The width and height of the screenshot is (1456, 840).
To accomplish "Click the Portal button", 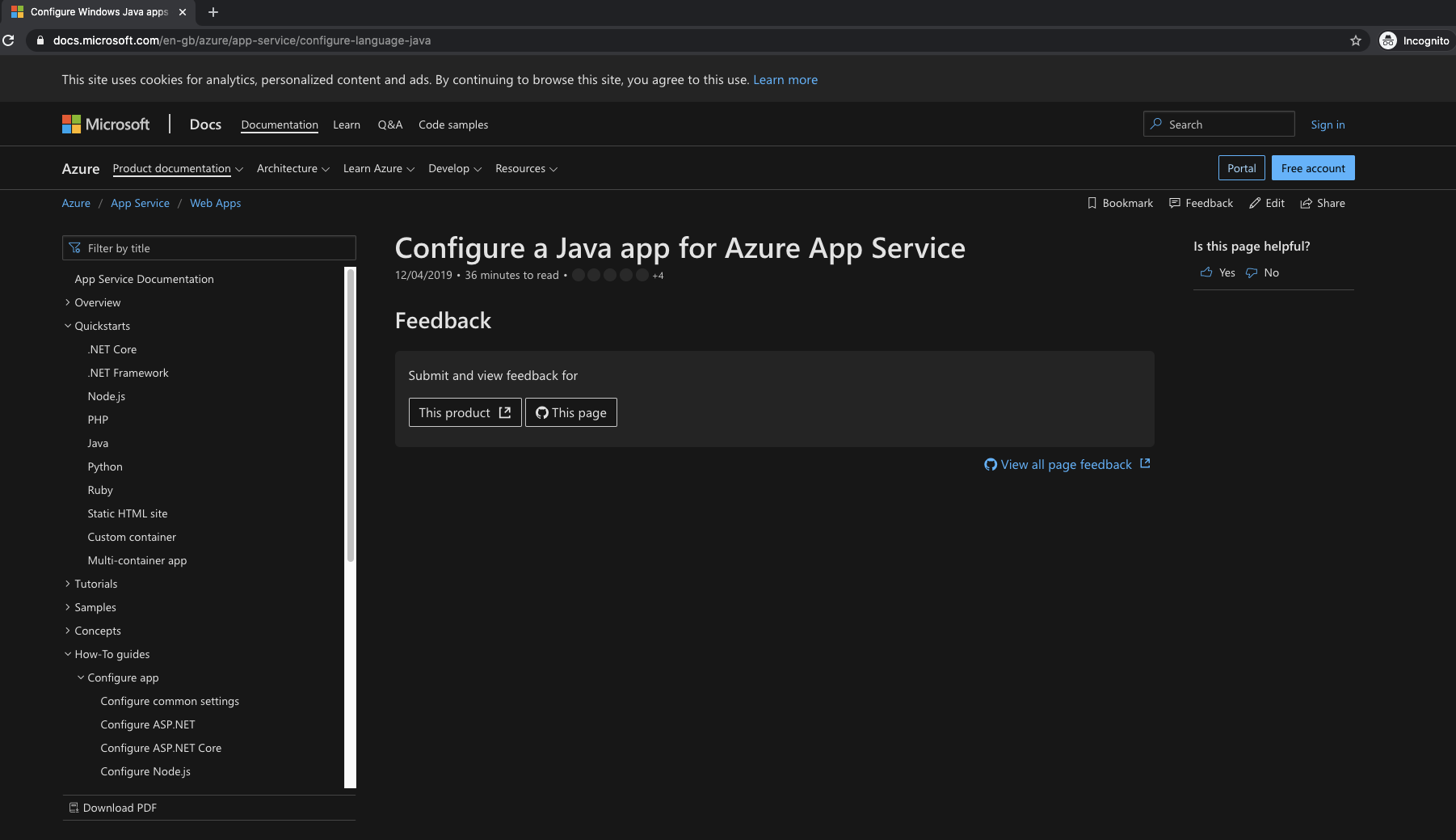I will [x=1242, y=168].
